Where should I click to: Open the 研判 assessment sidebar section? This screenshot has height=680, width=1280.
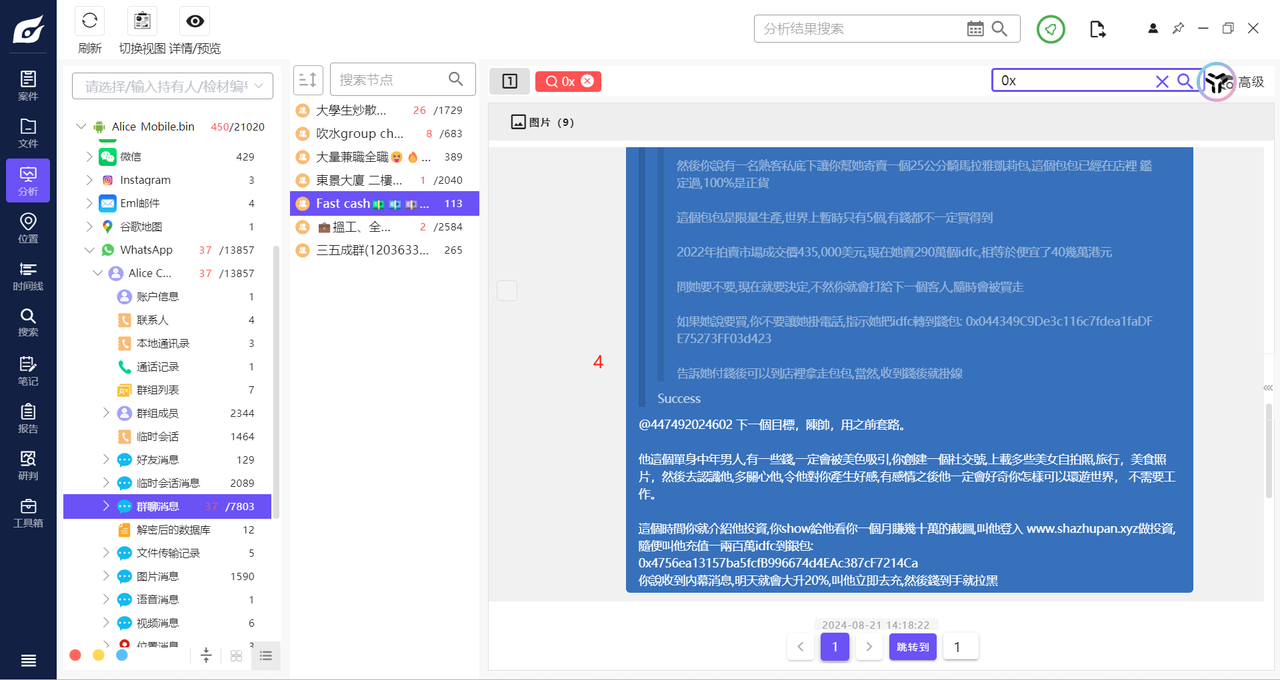pyautogui.click(x=28, y=466)
